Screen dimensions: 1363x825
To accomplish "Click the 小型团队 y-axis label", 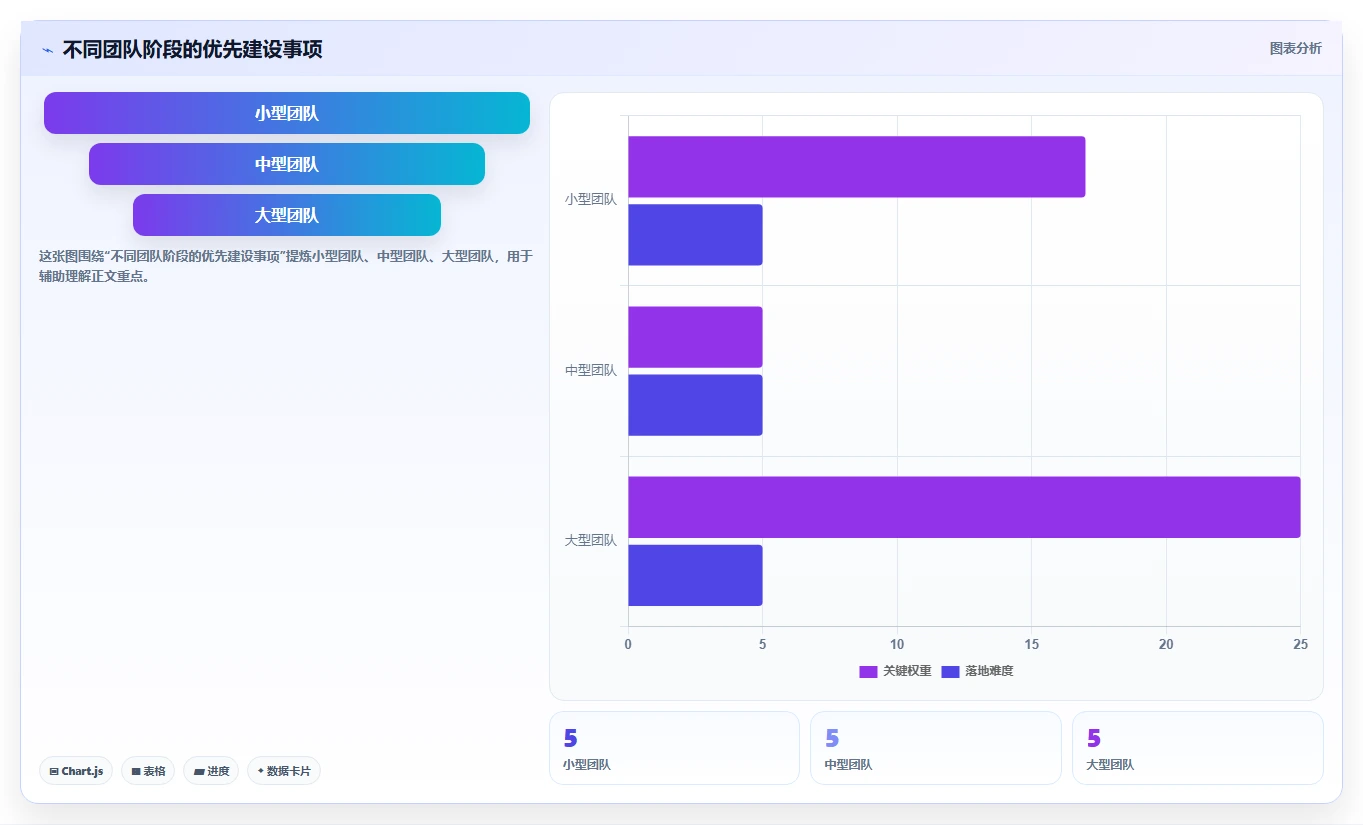I will [x=591, y=199].
